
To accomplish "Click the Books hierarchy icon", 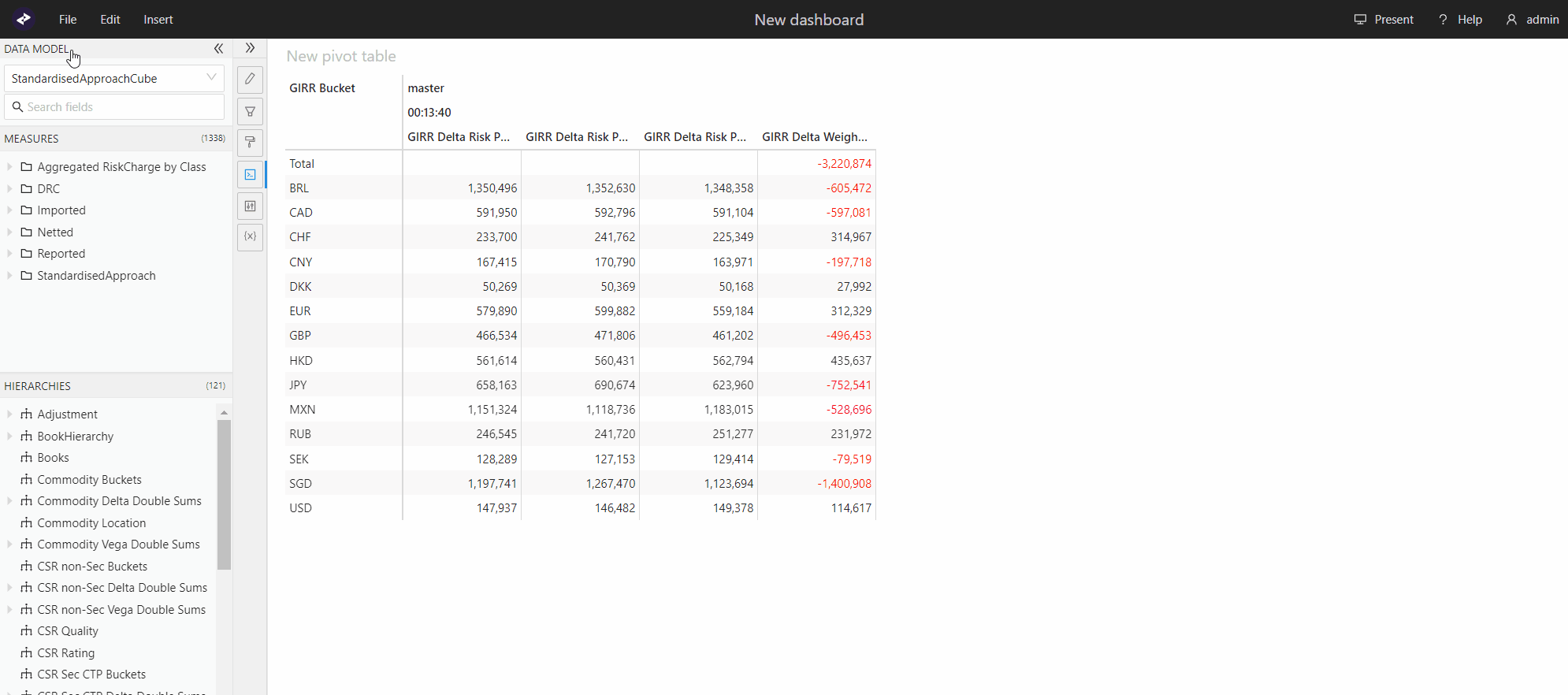I will click(x=27, y=458).
